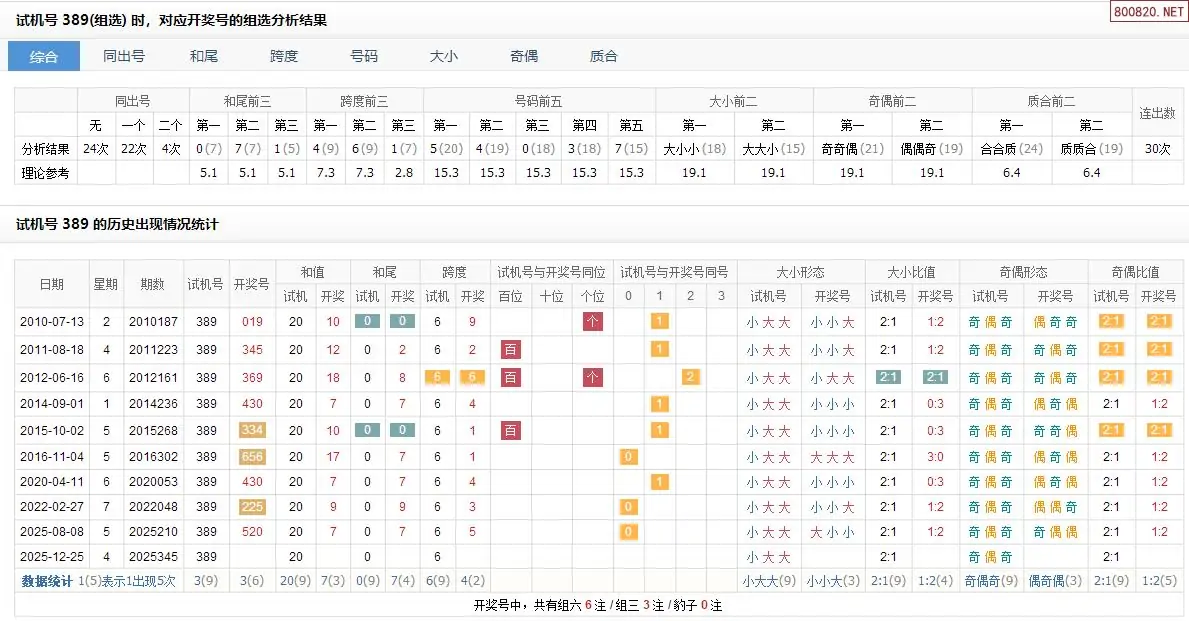Select the 和尾 tab
This screenshot has height=621, width=1189.
point(204,57)
